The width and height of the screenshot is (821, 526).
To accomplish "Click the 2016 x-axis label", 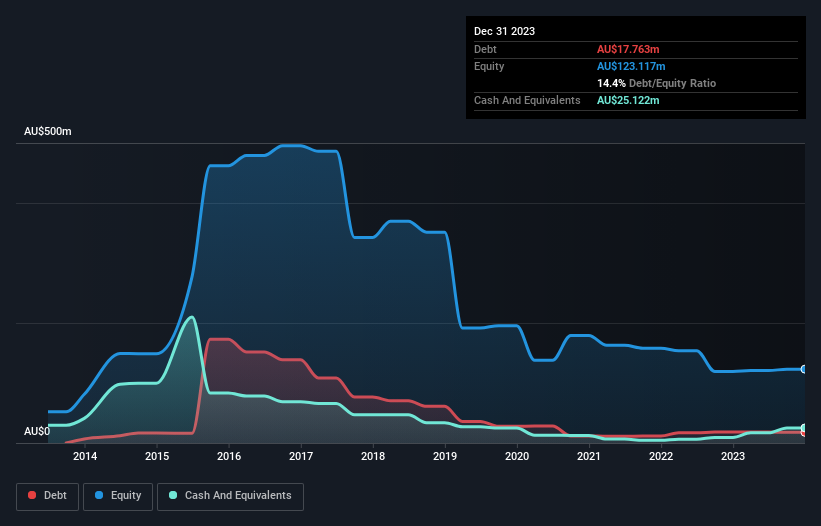I will (229, 456).
